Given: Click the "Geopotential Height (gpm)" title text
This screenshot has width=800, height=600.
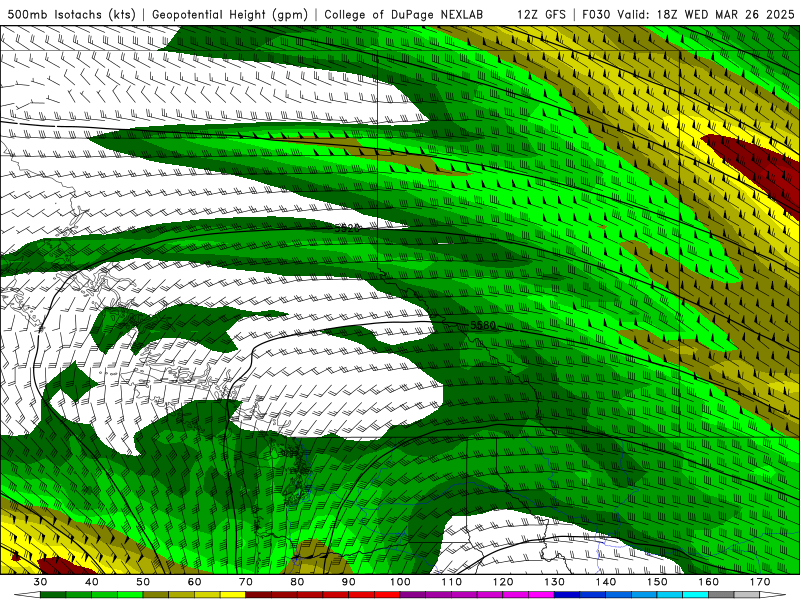Looking at the screenshot, I should point(230,14).
